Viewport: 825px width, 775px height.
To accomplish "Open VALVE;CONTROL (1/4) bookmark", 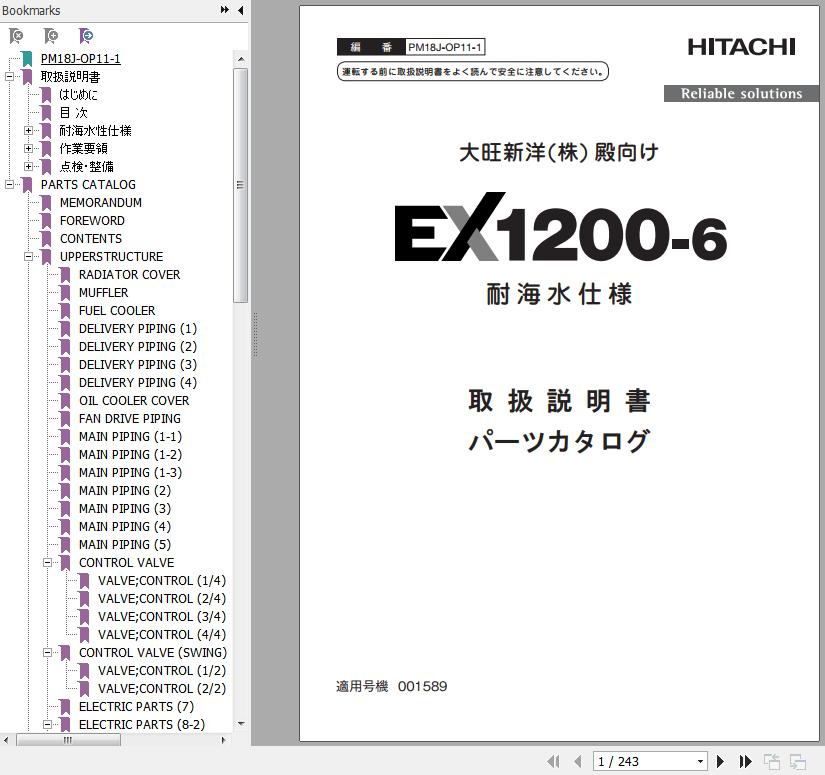I will [162, 580].
